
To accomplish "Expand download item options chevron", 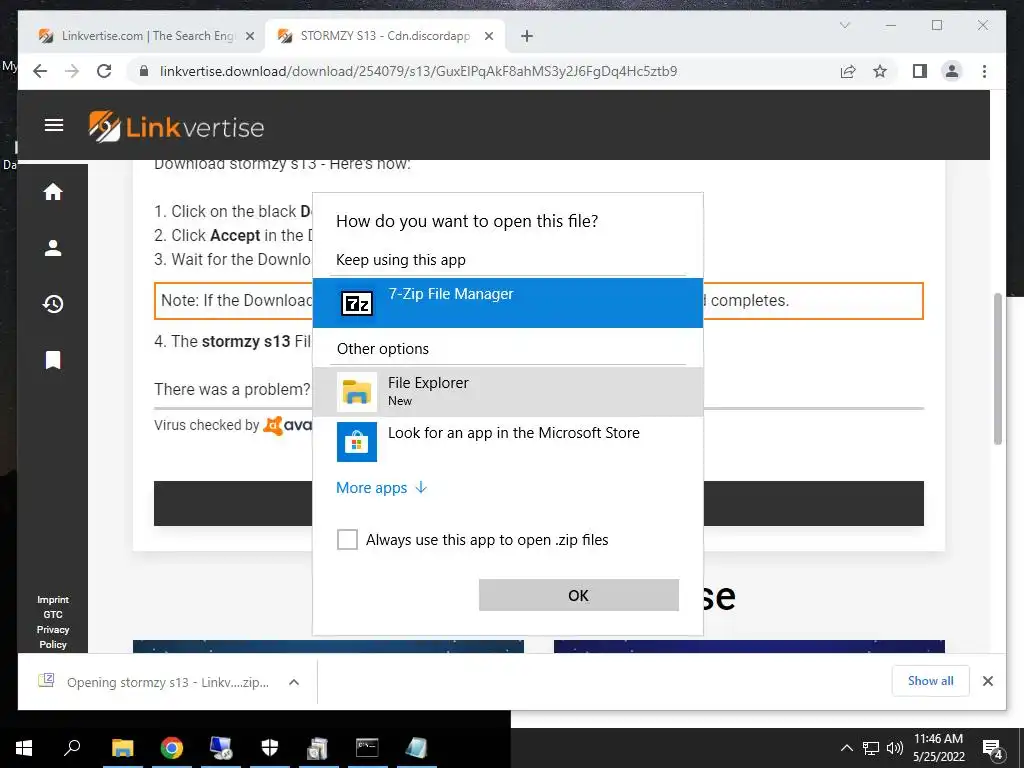I will pos(294,682).
